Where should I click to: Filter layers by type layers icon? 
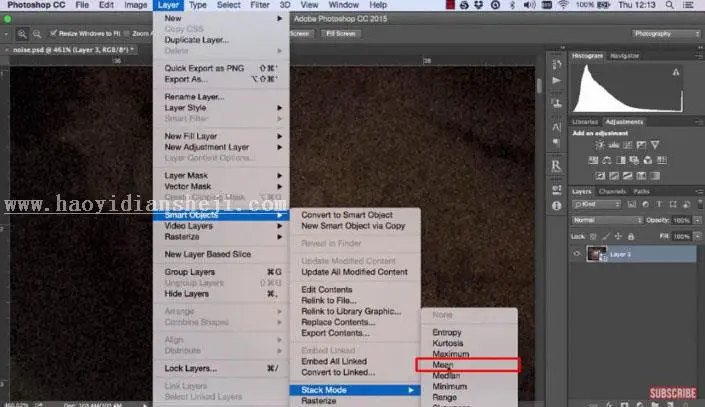659,204
